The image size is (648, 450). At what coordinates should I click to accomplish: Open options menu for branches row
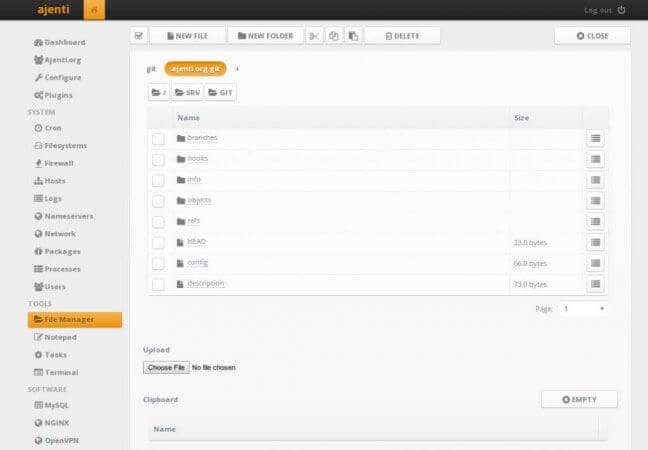click(595, 138)
